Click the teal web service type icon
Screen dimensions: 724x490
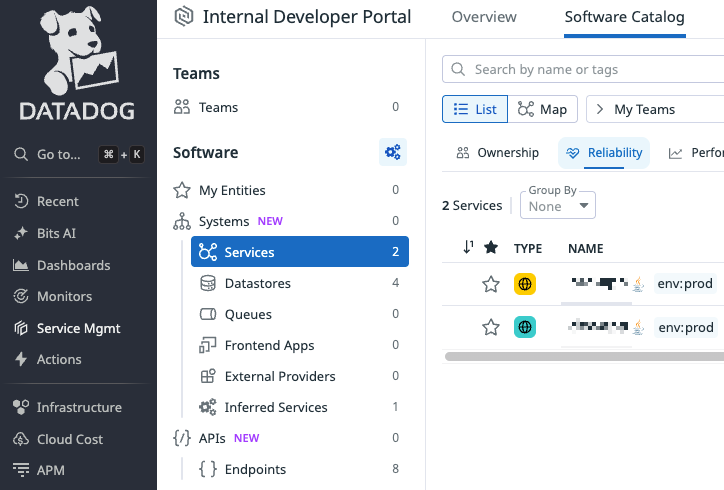tap(525, 327)
